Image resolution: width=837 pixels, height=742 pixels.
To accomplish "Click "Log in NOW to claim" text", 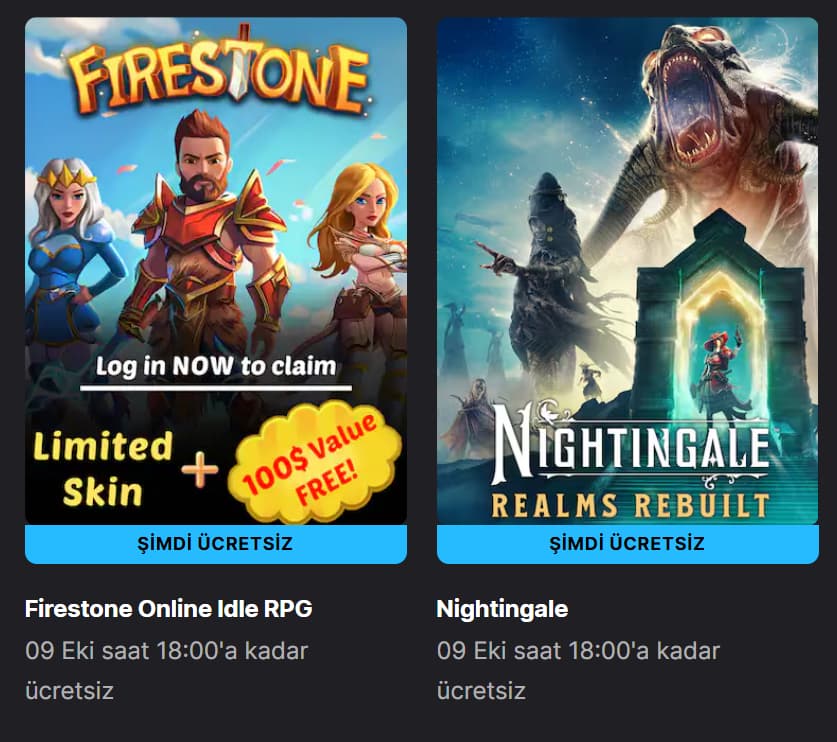I will click(x=216, y=366).
